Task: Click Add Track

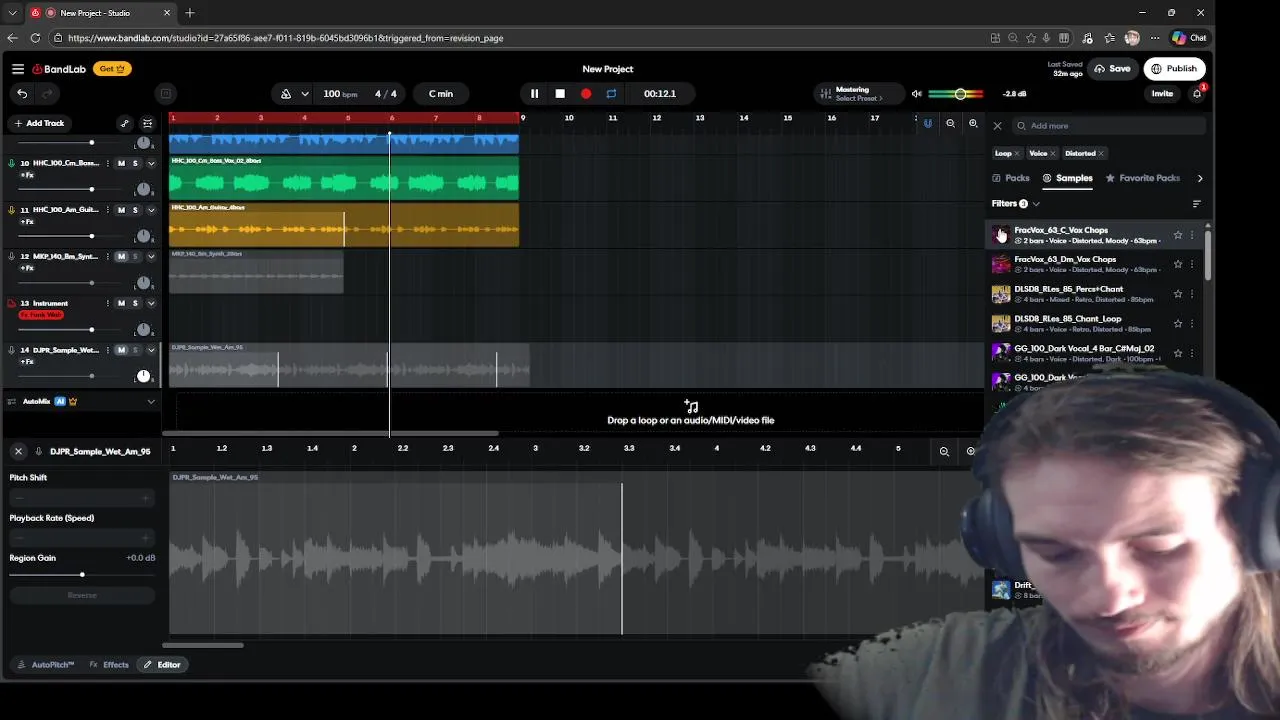Action: (x=39, y=123)
